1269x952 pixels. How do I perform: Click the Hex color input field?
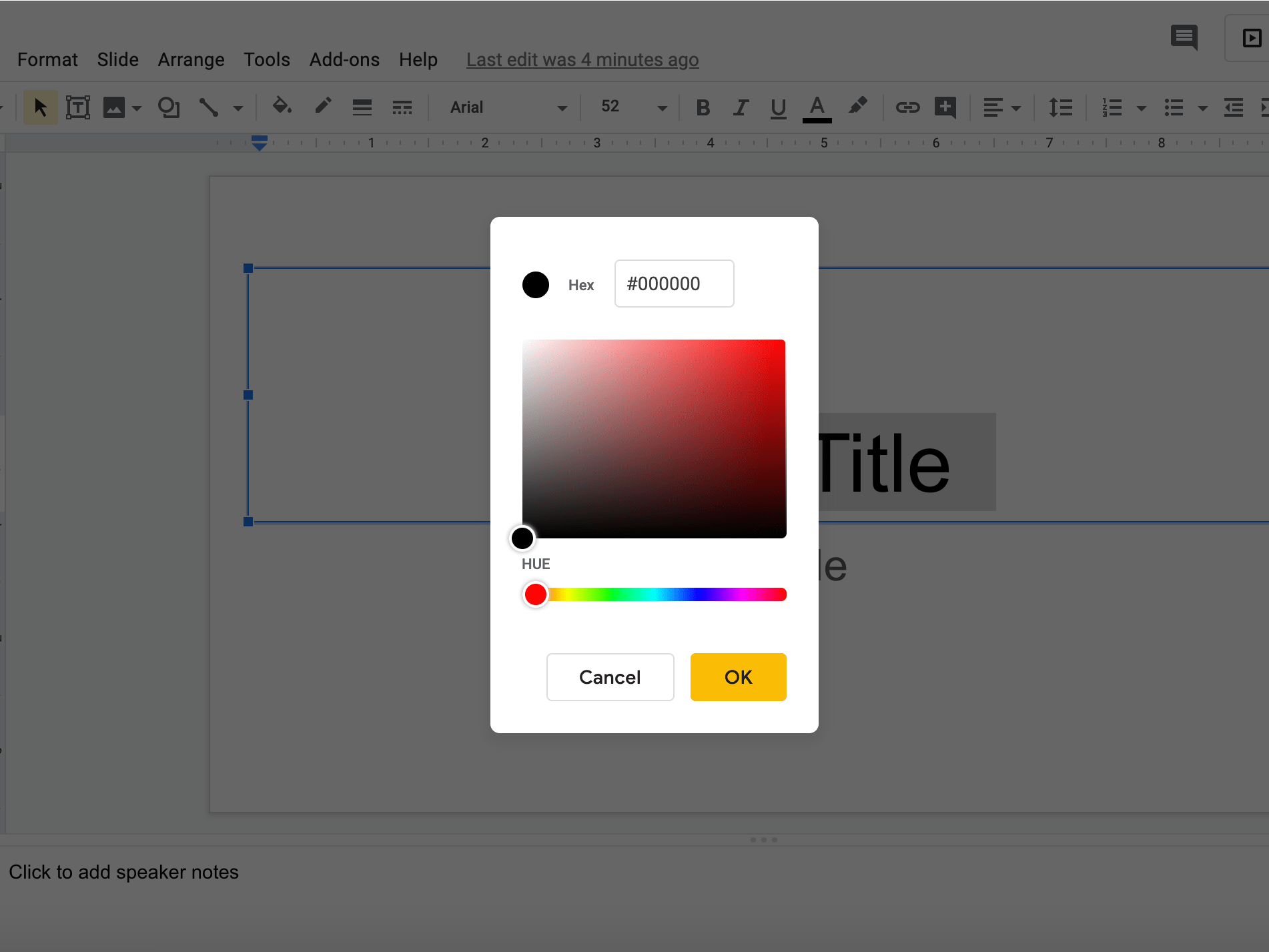[x=675, y=284]
